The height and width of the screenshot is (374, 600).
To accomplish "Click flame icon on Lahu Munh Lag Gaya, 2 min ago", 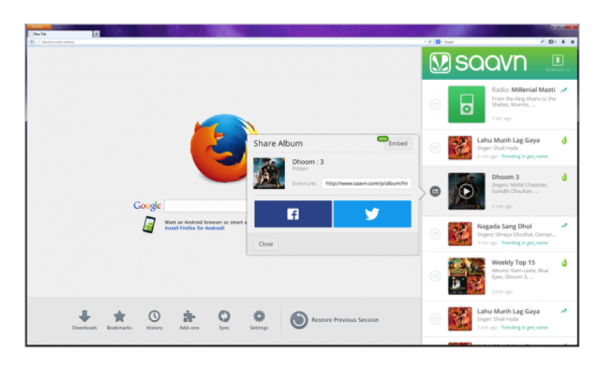I will [x=564, y=140].
